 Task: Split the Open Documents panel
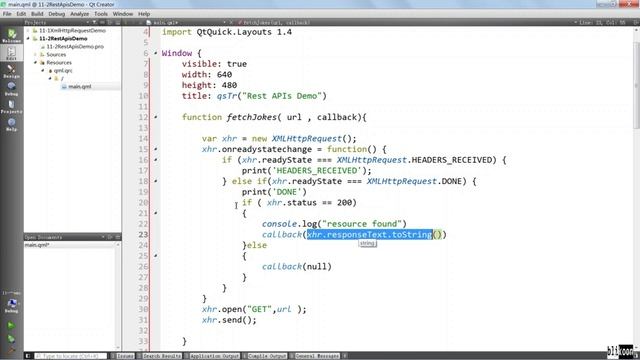click(x=110, y=237)
